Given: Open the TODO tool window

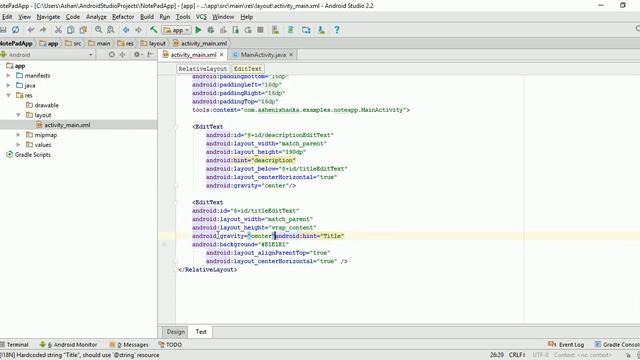Looking at the screenshot, I should 170,344.
